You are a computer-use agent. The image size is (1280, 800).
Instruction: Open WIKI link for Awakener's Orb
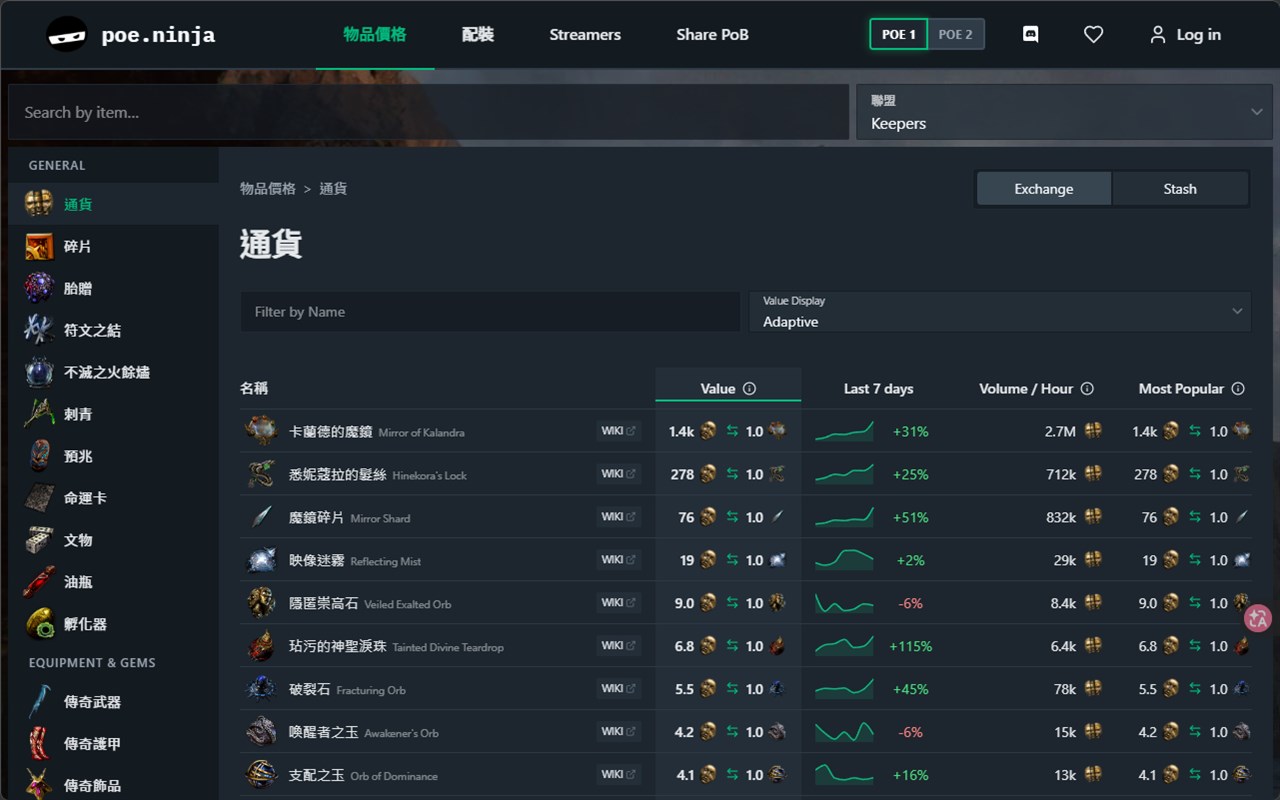pos(617,732)
